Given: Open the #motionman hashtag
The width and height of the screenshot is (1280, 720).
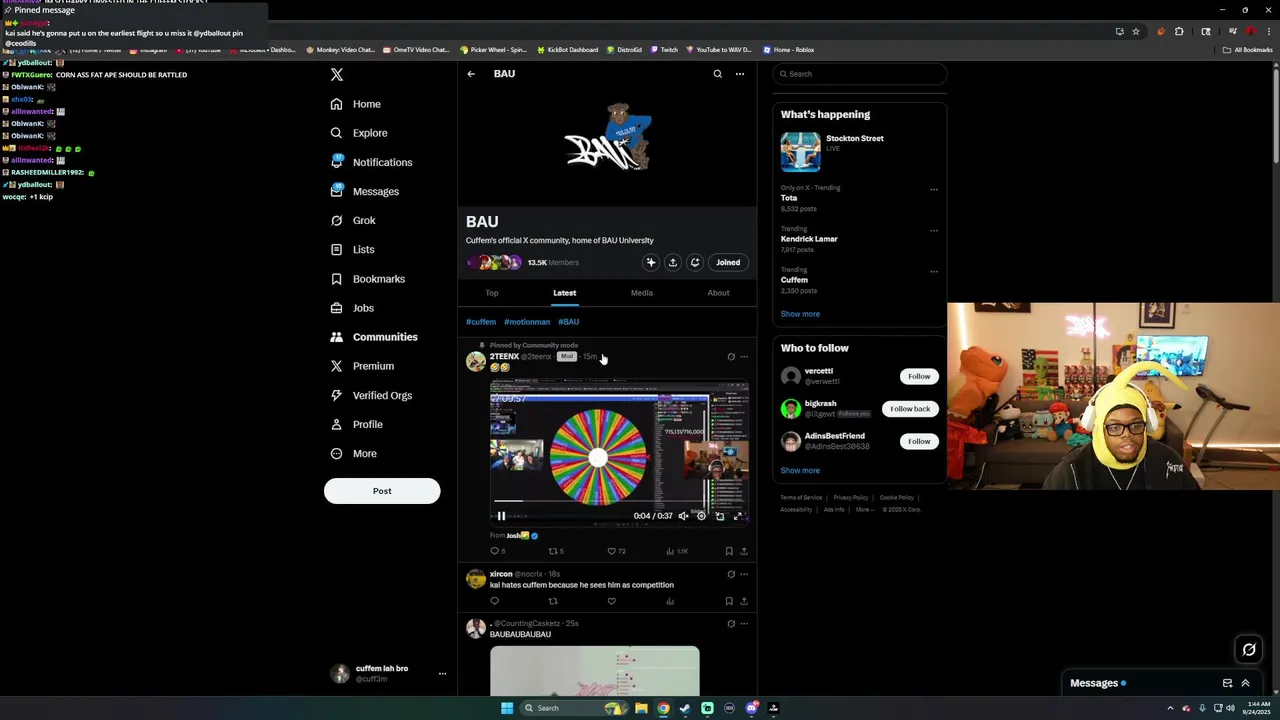Looking at the screenshot, I should click(x=527, y=322).
